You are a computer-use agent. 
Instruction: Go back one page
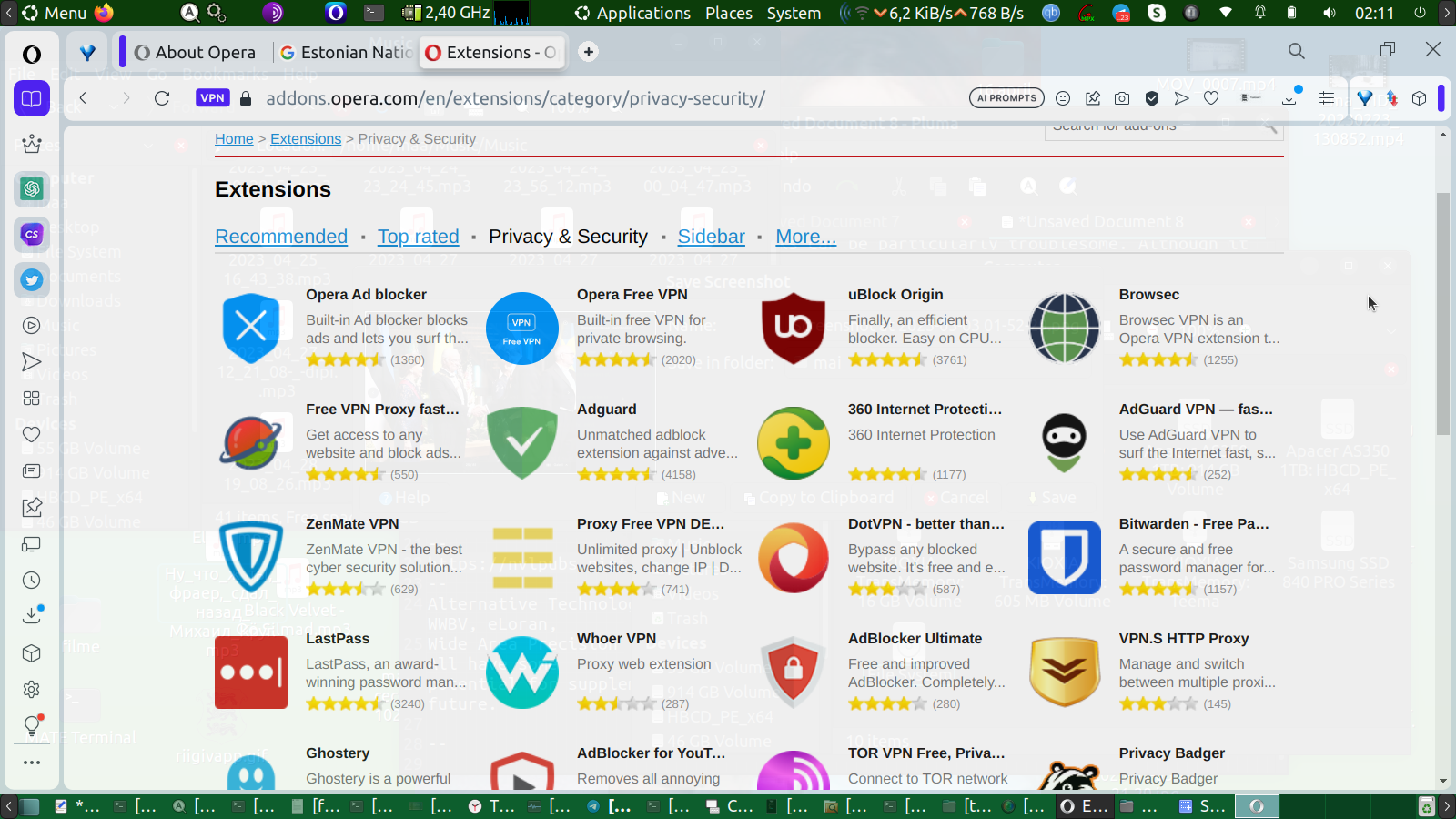83,98
